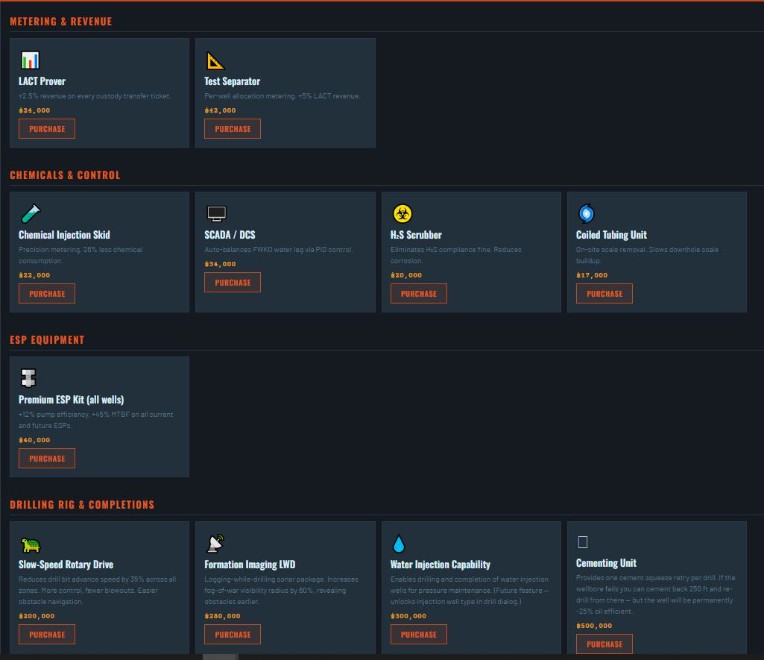Buy the H₂S Scrubber
The height and width of the screenshot is (660, 764).
click(x=419, y=294)
